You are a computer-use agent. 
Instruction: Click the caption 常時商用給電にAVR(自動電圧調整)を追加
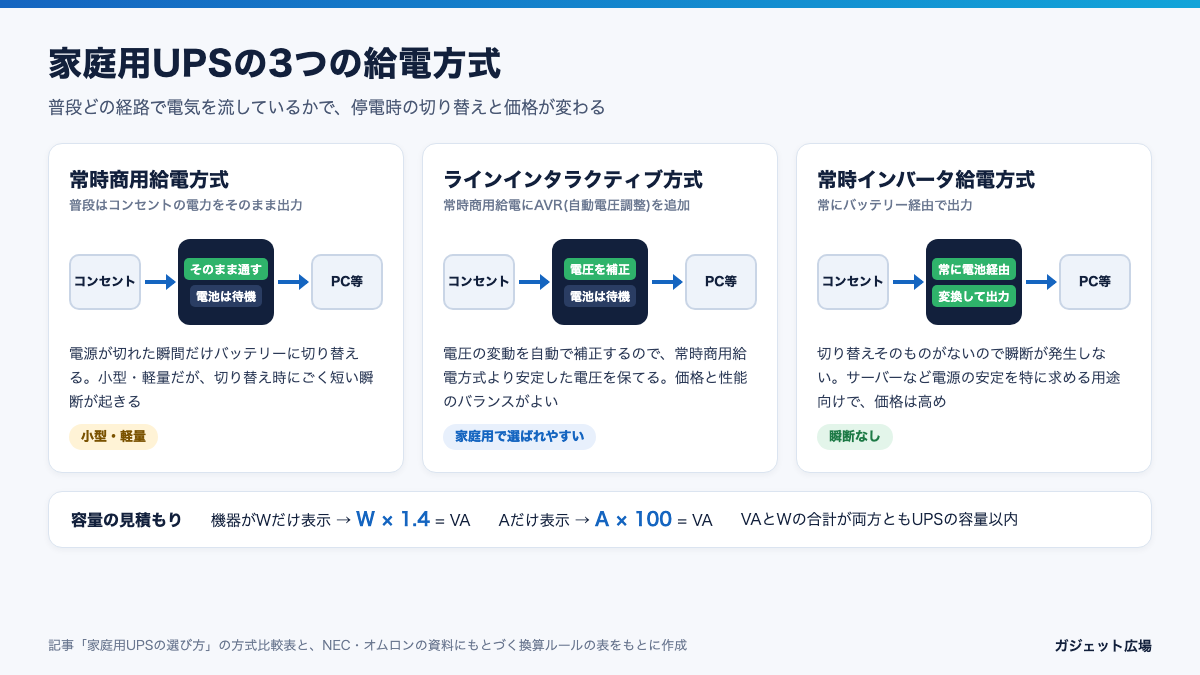click(x=566, y=205)
